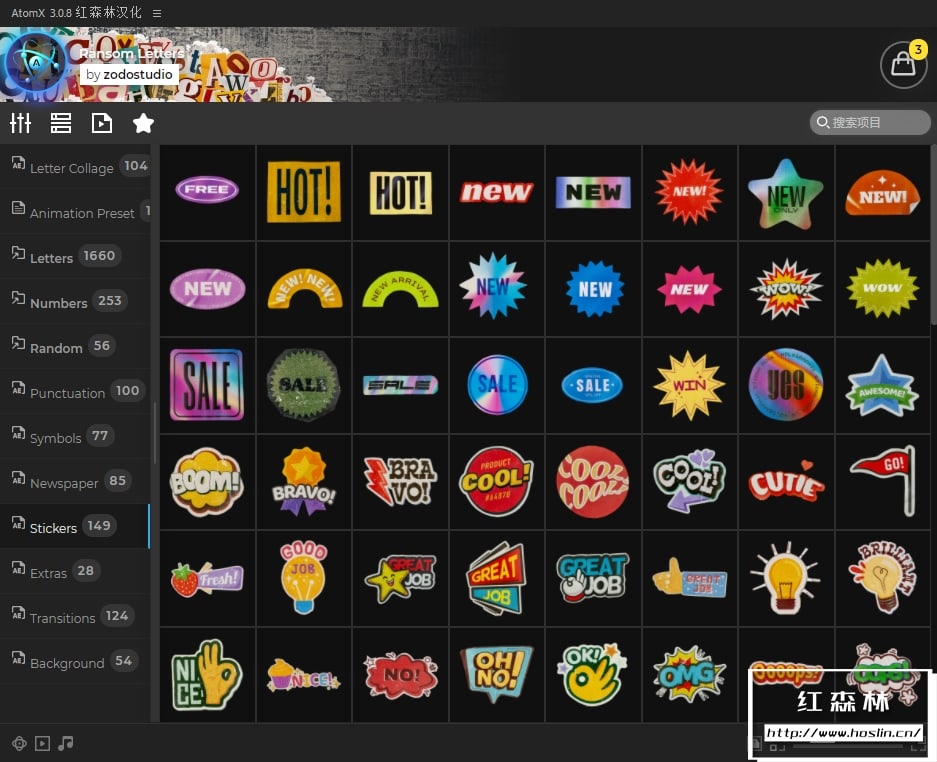
Task: Select the Stickers category
Action: (x=75, y=527)
